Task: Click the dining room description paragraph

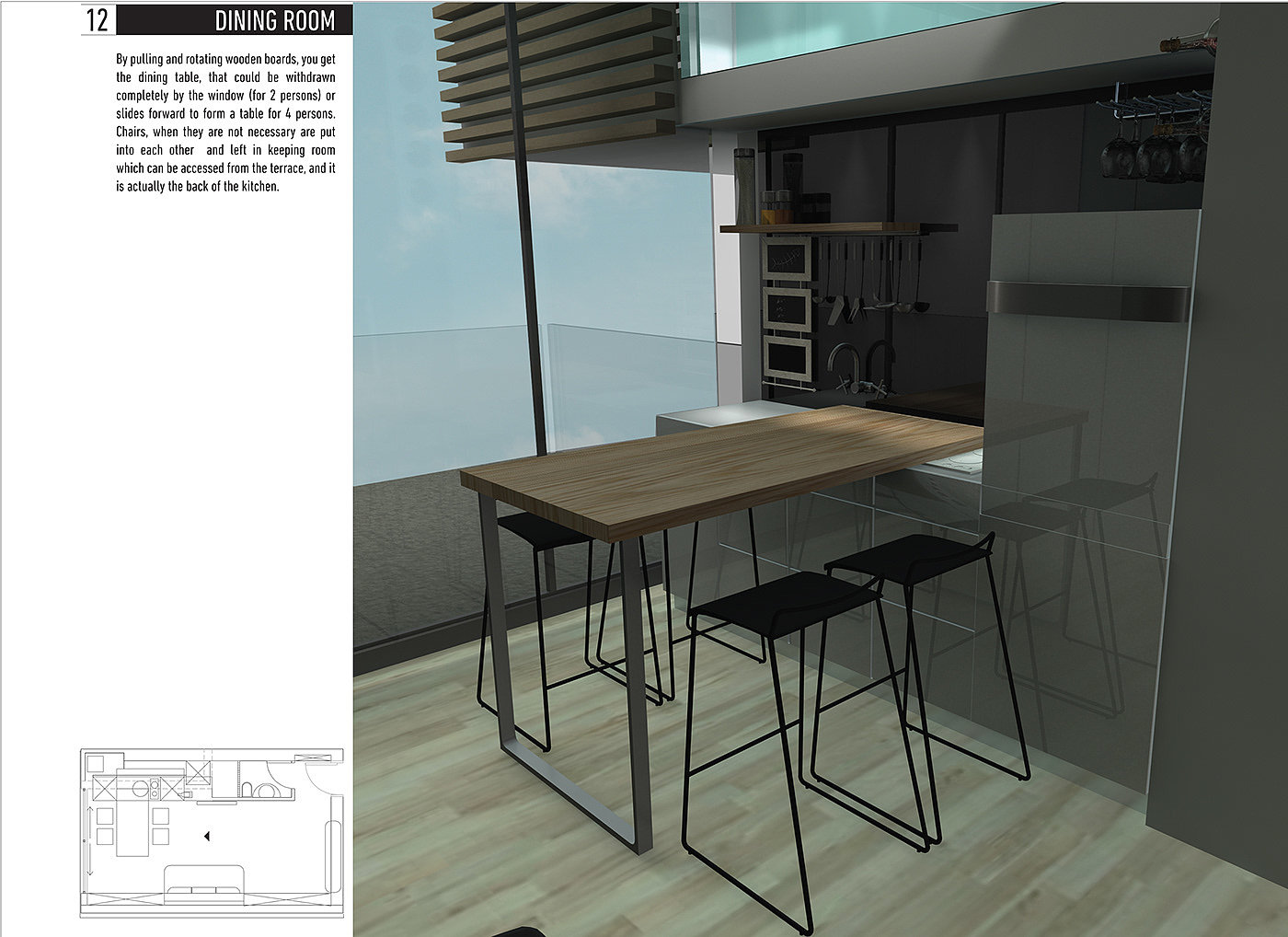Action: [225, 122]
